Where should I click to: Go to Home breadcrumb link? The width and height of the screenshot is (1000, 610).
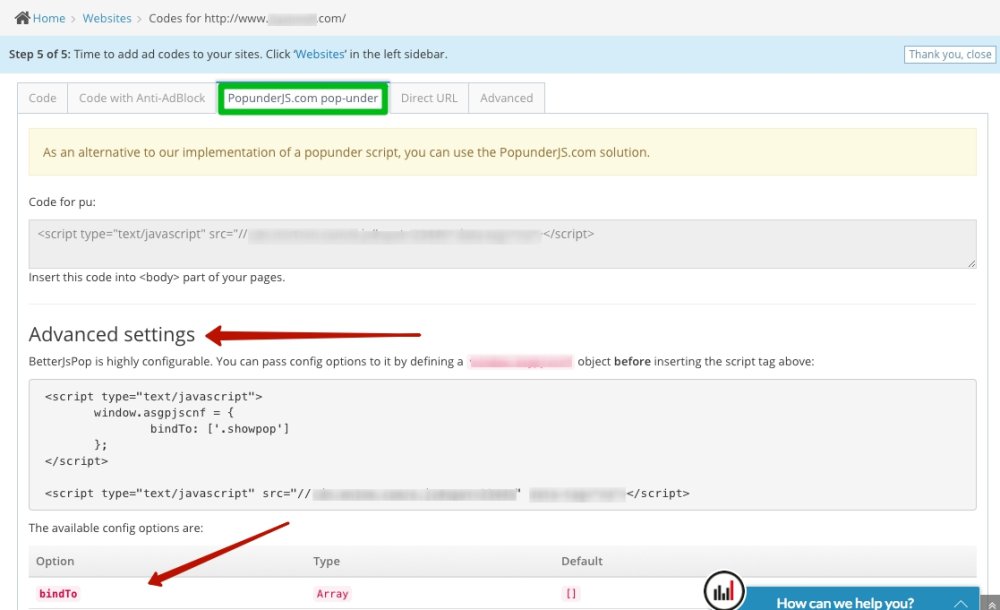(49, 19)
